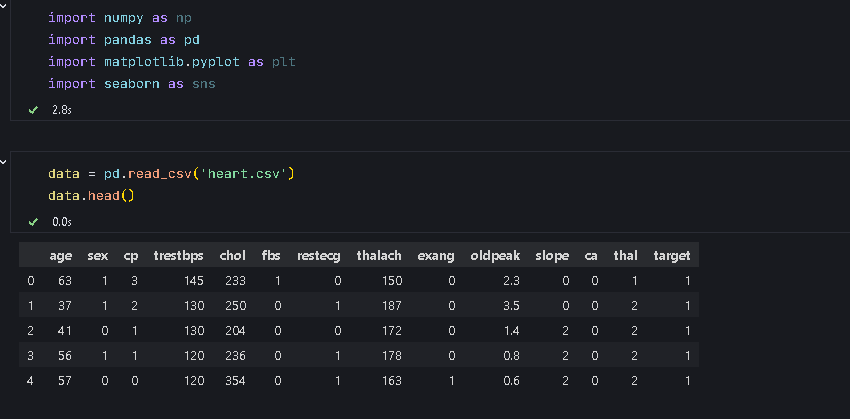Click chol value 204
The height and width of the screenshot is (419, 850).
pos(235,331)
